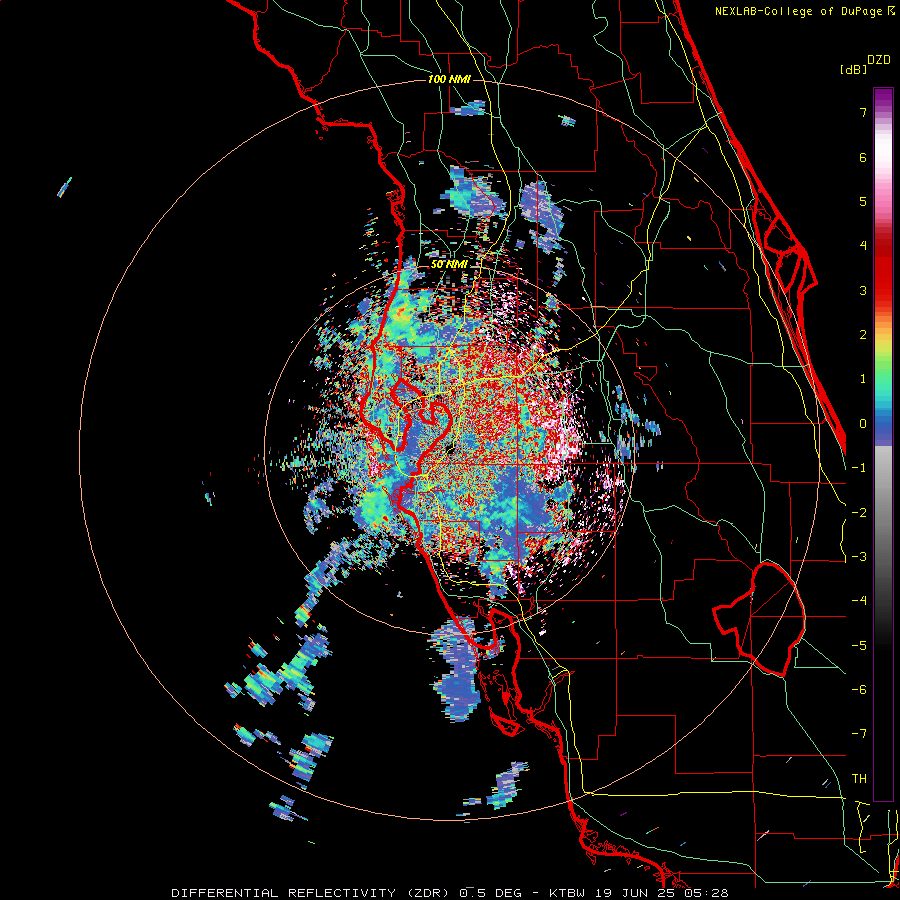The height and width of the screenshot is (900, 900).
Task: Click the NEXLAB-College of DuPage credit text
Action: coord(799,11)
